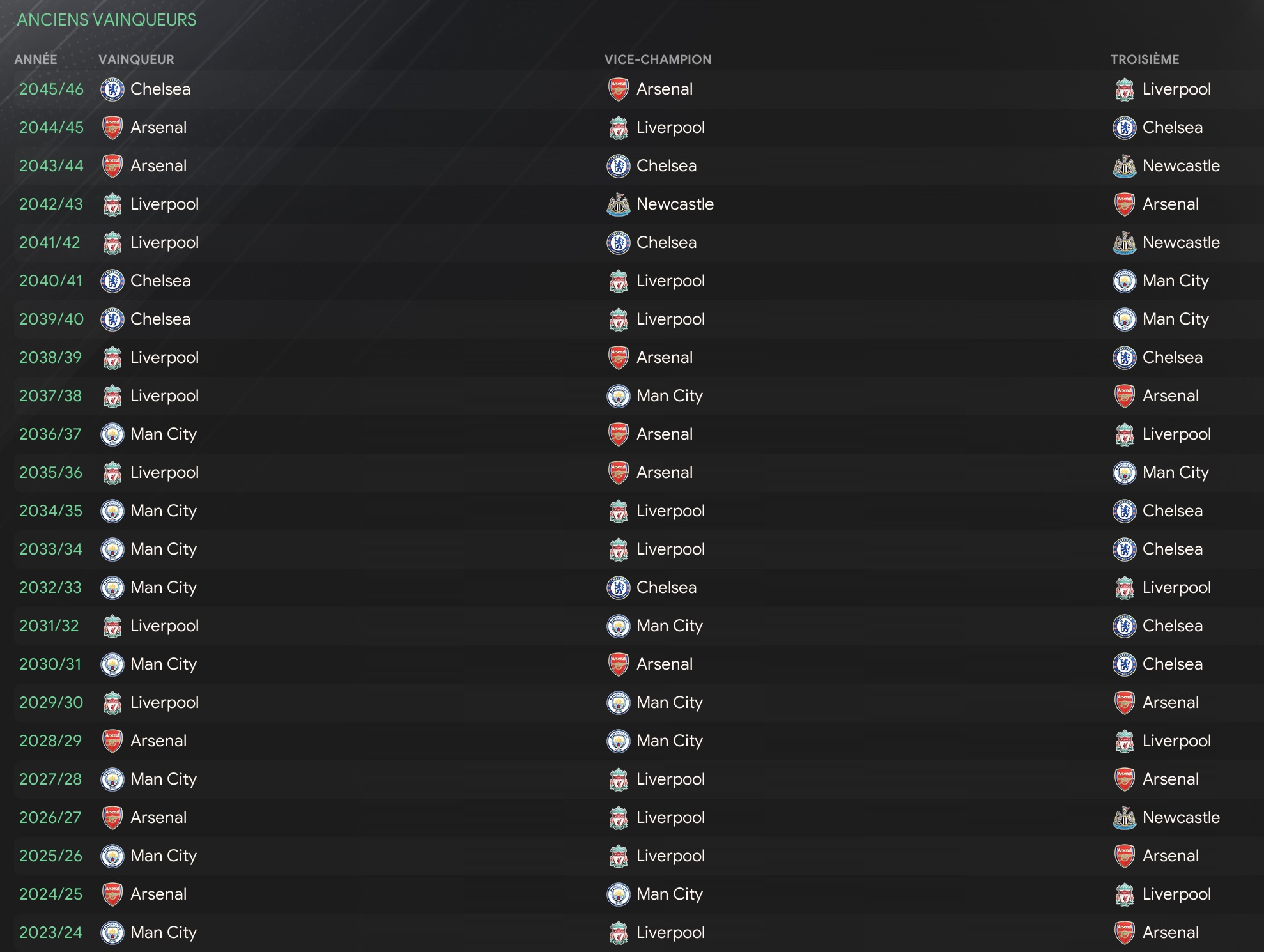The height and width of the screenshot is (952, 1264).
Task: Click Newcastle crest, 2026/27 third place
Action: [1125, 818]
